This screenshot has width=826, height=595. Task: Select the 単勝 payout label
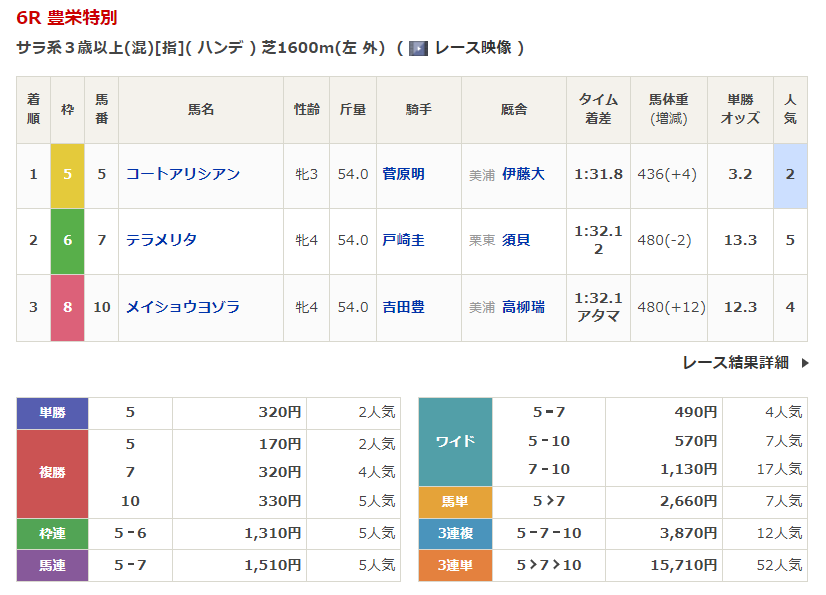coord(52,413)
